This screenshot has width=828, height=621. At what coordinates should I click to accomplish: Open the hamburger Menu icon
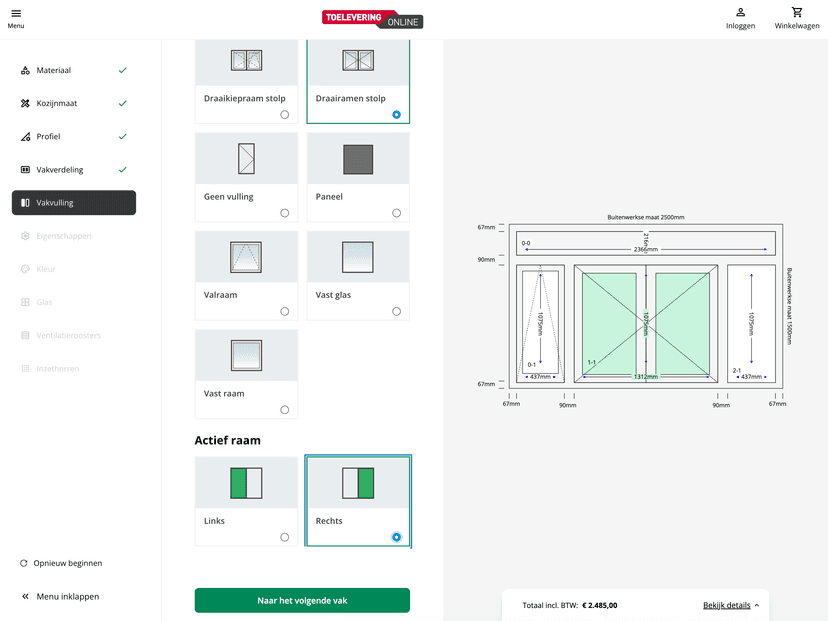[x=16, y=13]
